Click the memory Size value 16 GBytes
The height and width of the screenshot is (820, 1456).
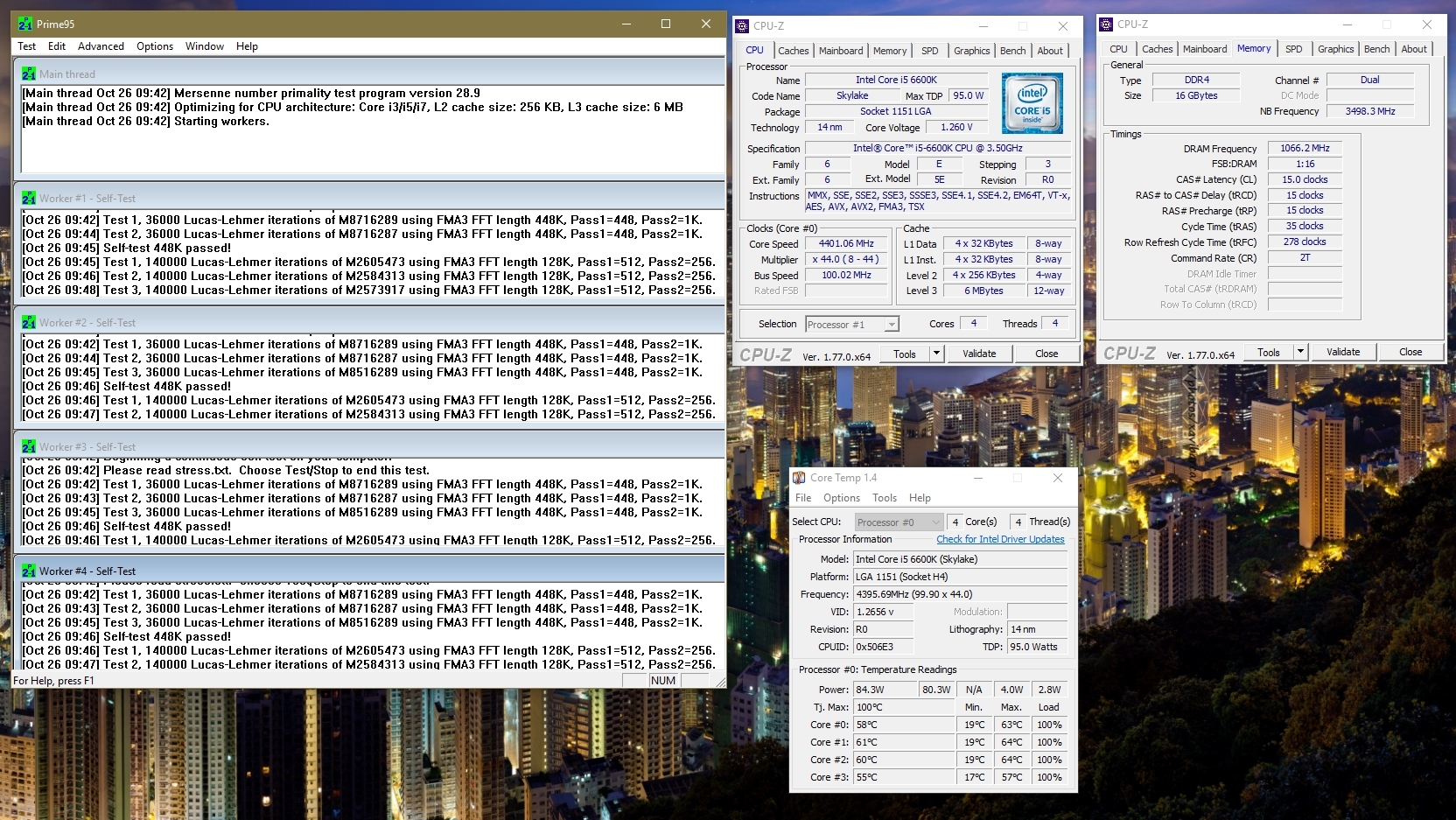point(1196,95)
